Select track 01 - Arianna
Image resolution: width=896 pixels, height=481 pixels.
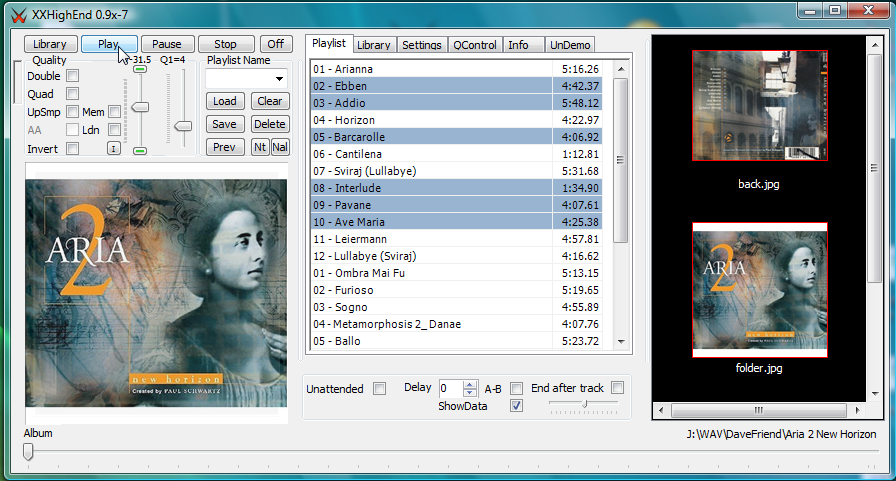pos(456,69)
